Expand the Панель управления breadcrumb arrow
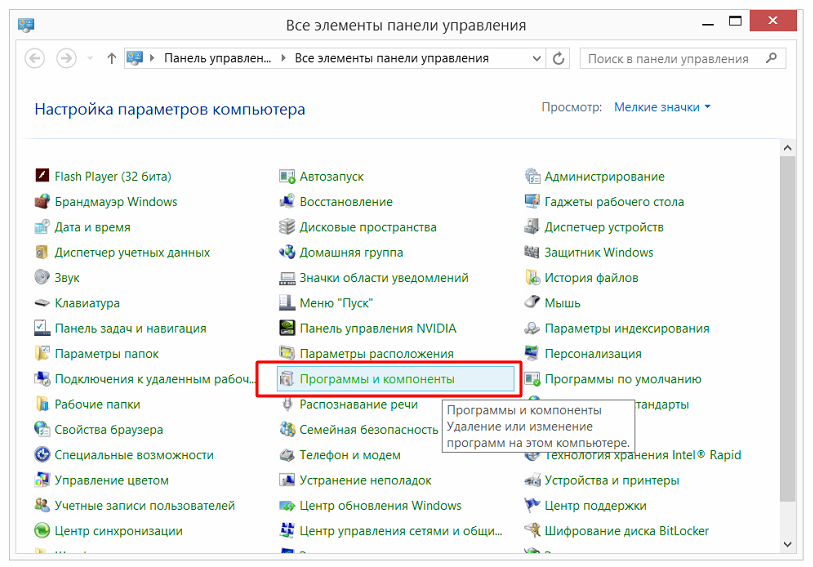The width and height of the screenshot is (813, 567). pos(284,58)
